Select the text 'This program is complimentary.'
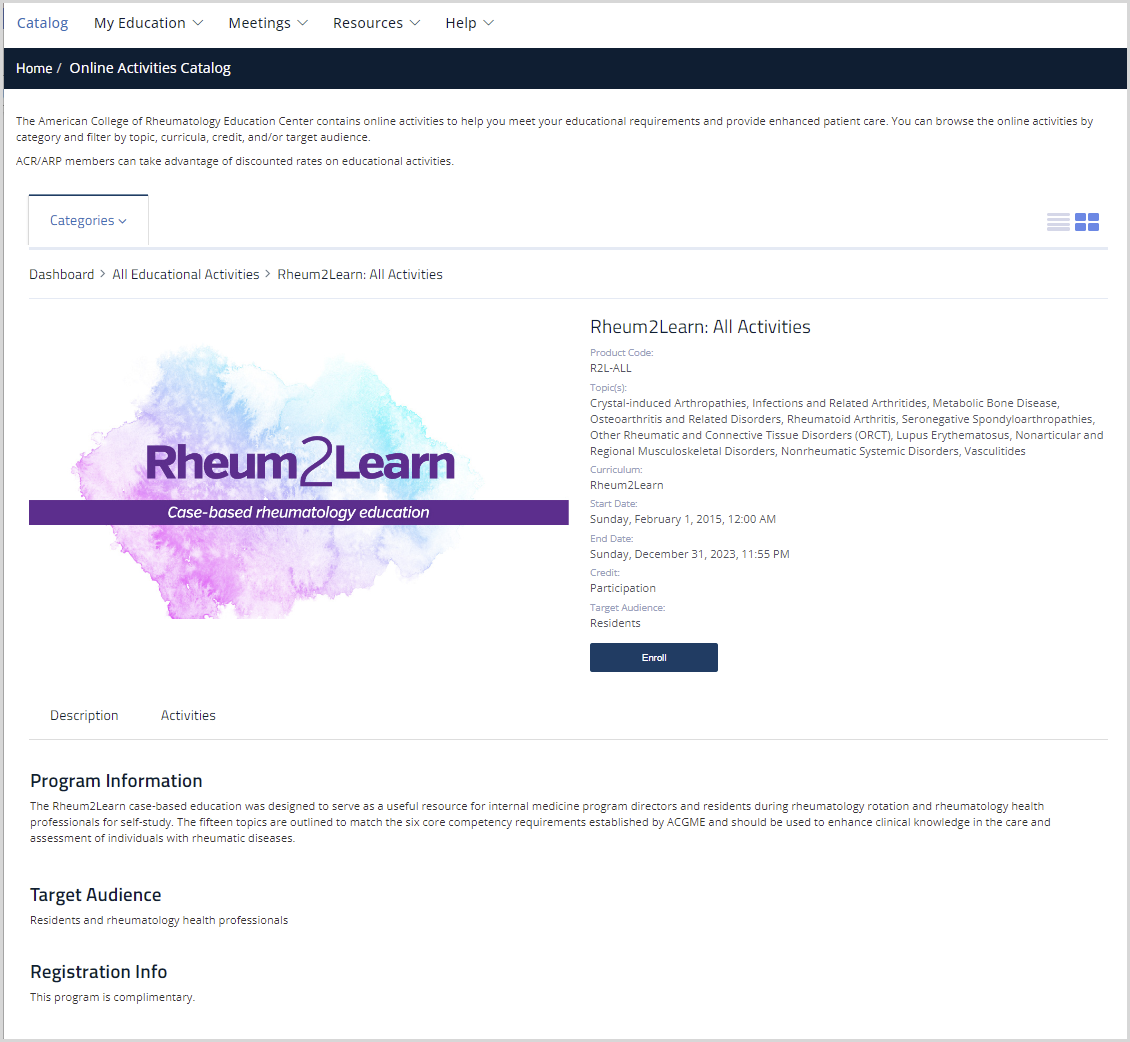Screen dimensions: 1130x1042 [x=112, y=997]
